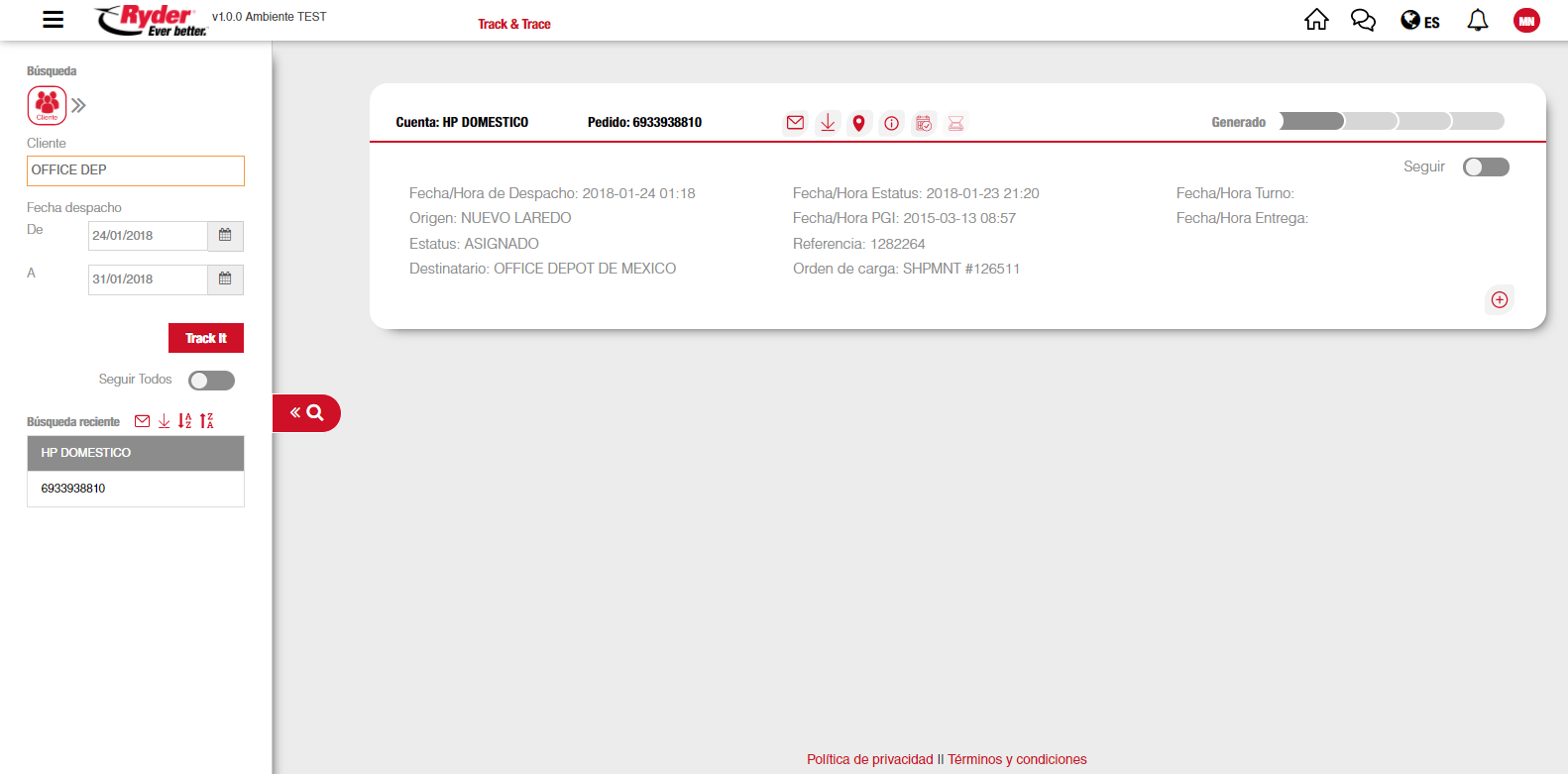Open the order info icon

pyautogui.click(x=892, y=123)
